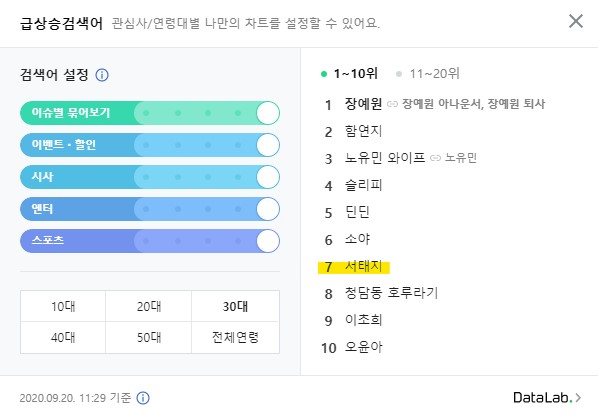Adjust the 이슈별 묶어보기 slider handle
Screen dimensions: 598x418
click(x=268, y=113)
